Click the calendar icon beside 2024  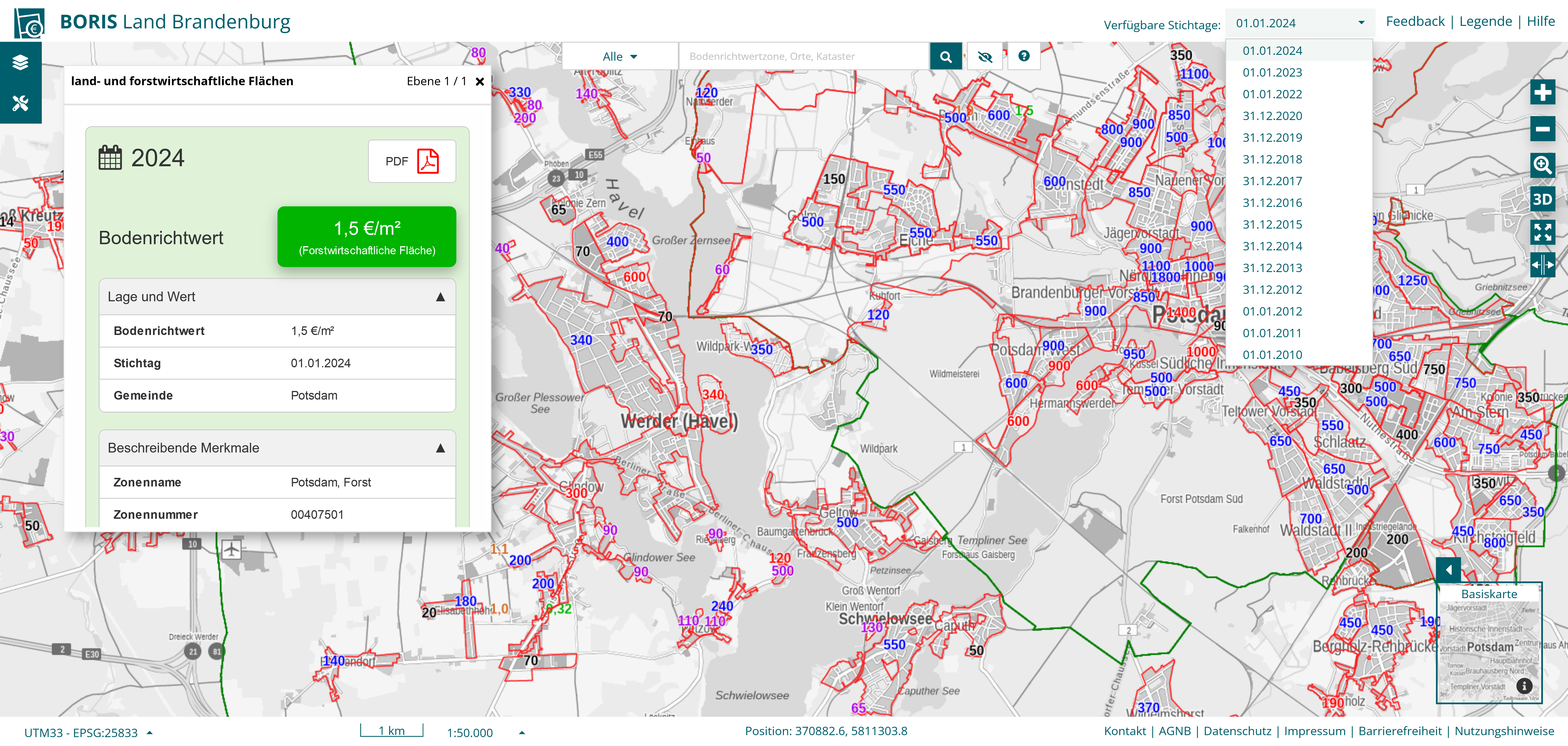tap(110, 158)
